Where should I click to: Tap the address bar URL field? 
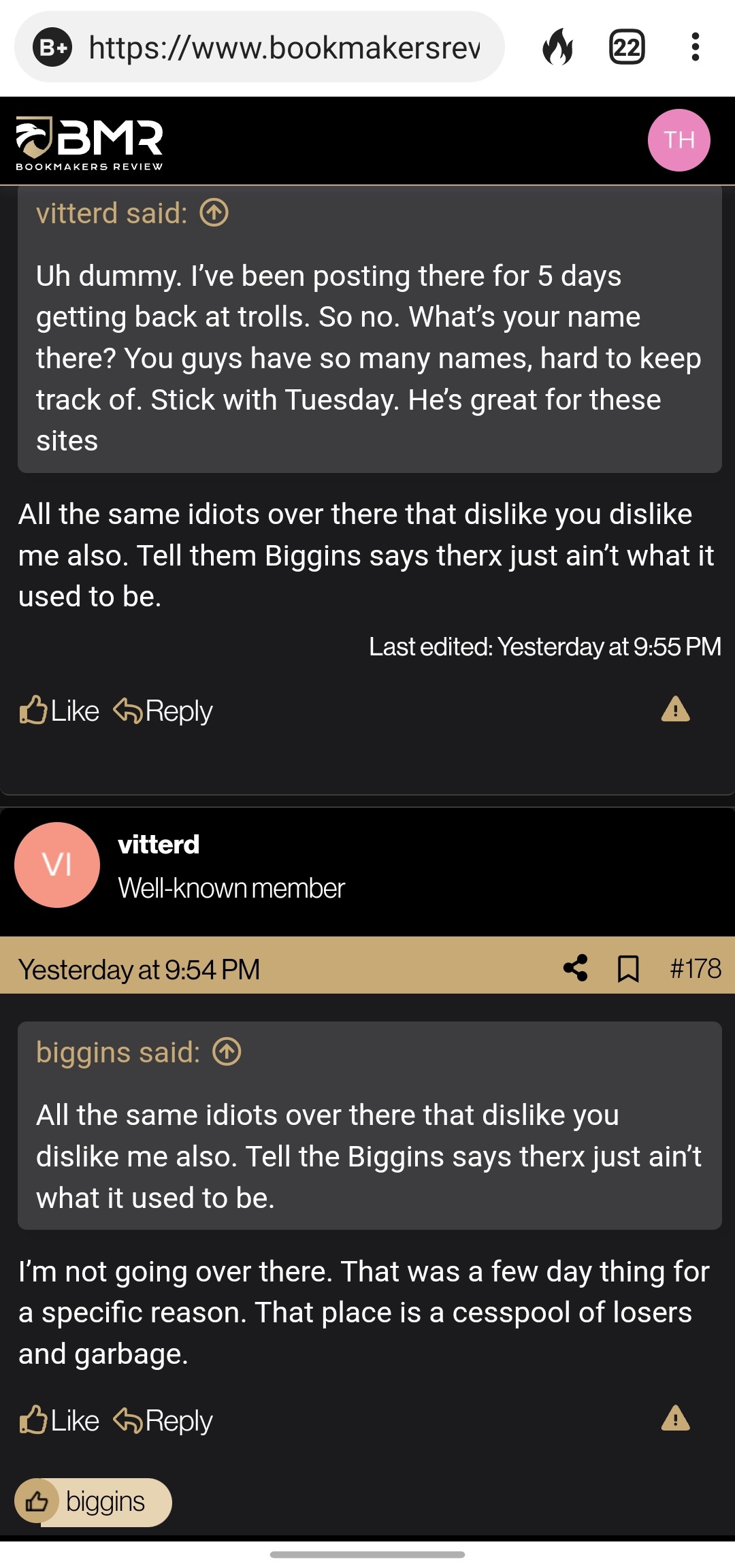click(272, 47)
